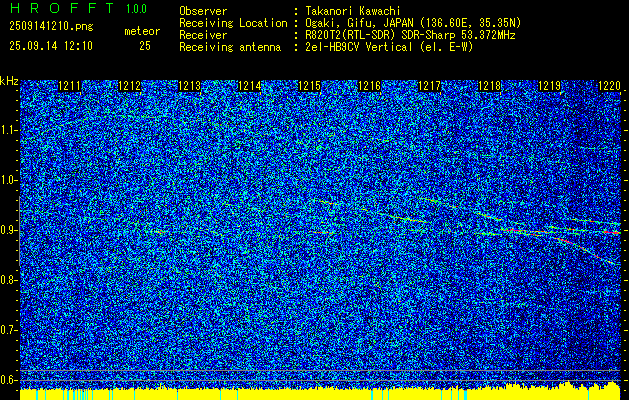
Task: Click the Receiving antenna field label
Action: 230,47
